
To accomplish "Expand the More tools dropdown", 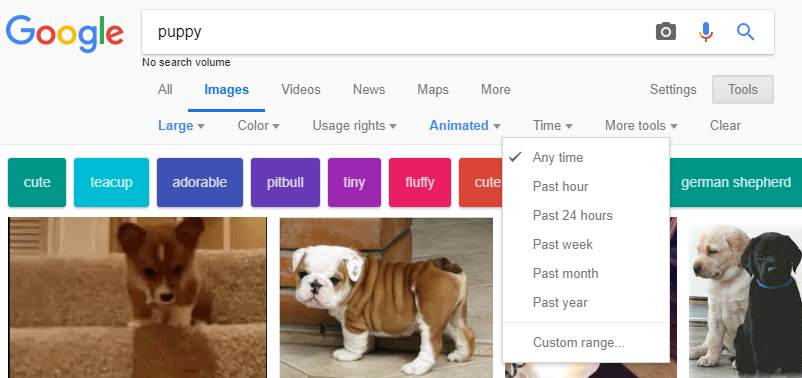I will click(641, 125).
